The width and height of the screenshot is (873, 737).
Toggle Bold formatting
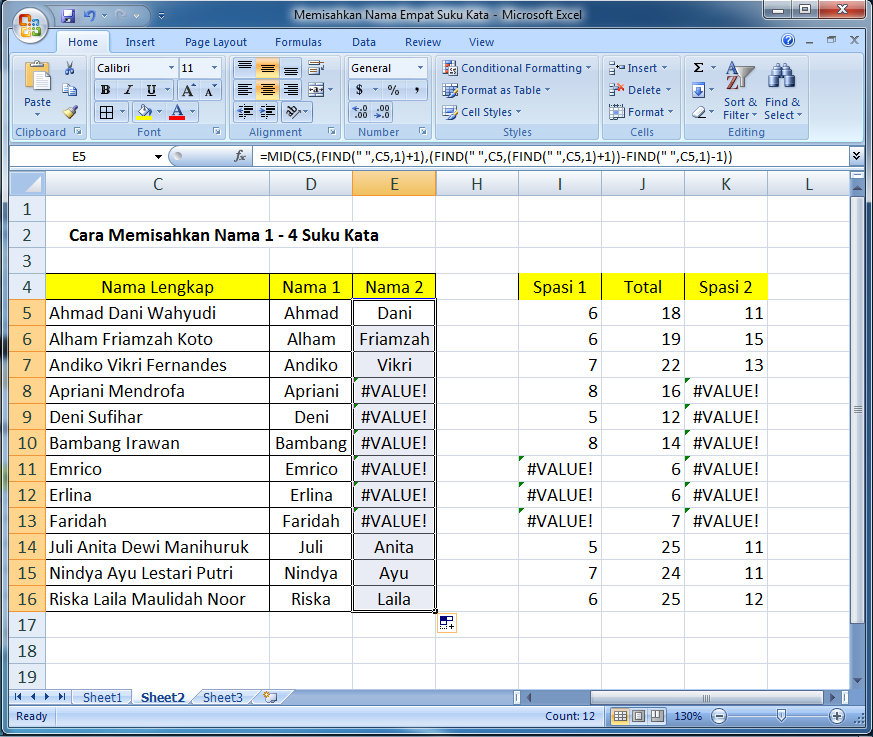tap(105, 90)
